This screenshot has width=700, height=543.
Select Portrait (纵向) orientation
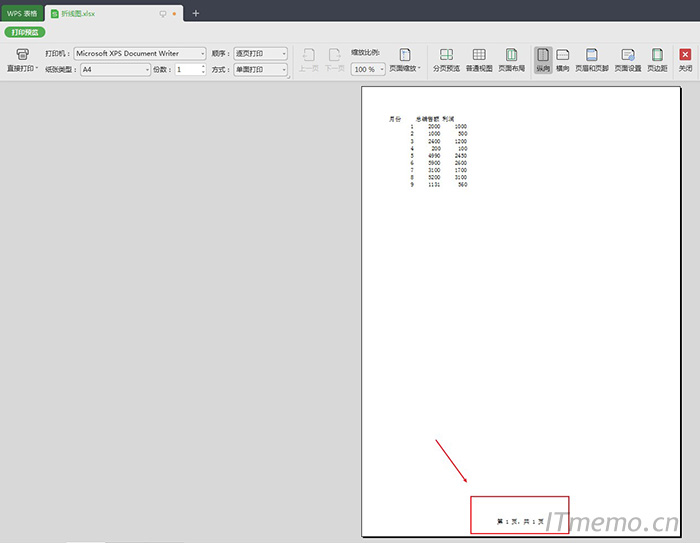[542, 55]
